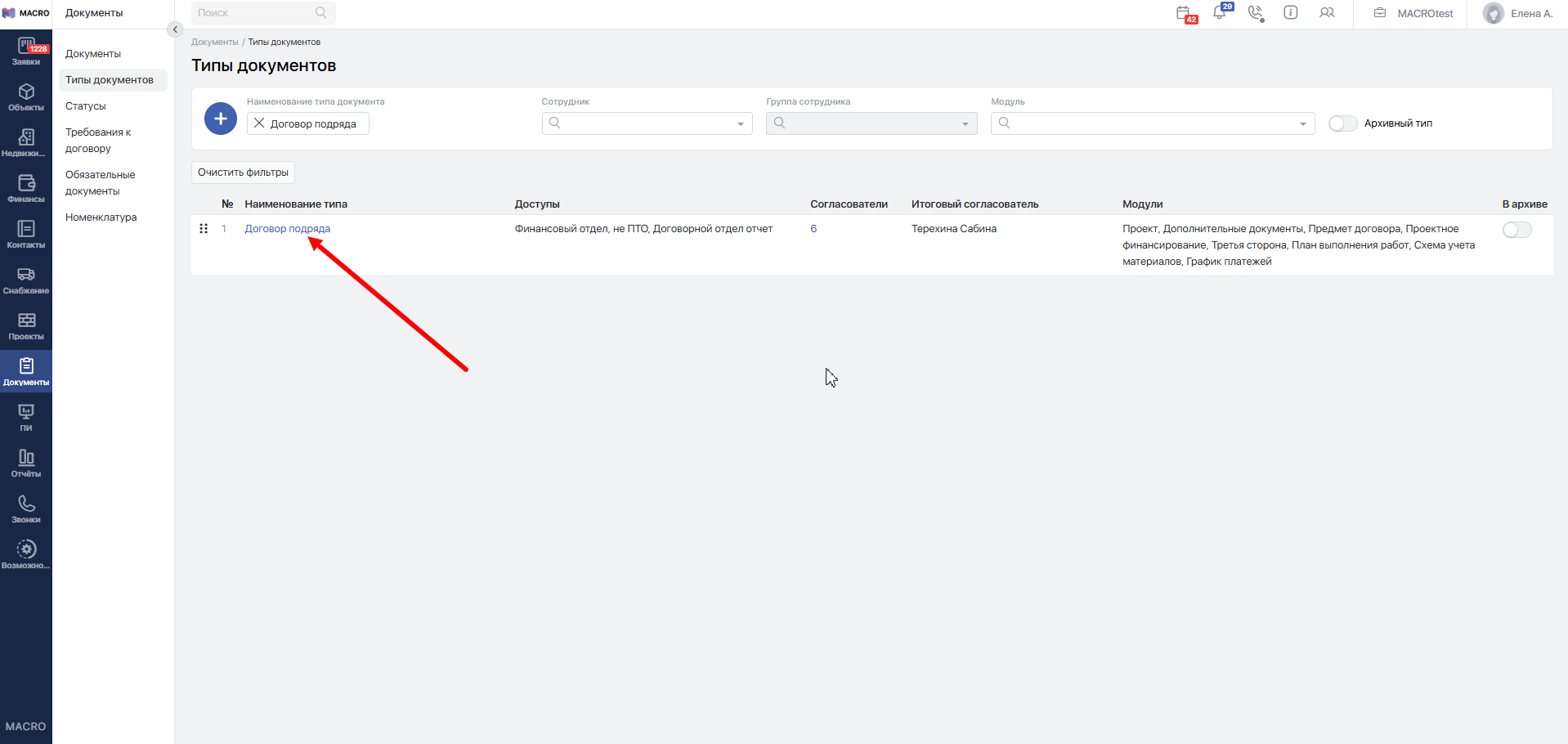
Task: Toggle В архиве for Договор подряда
Action: point(1516,230)
